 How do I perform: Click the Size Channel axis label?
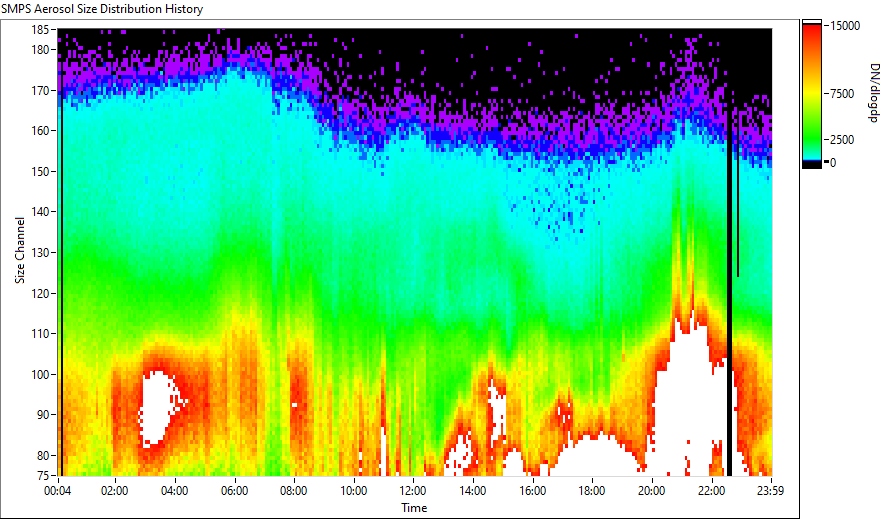click(x=20, y=250)
